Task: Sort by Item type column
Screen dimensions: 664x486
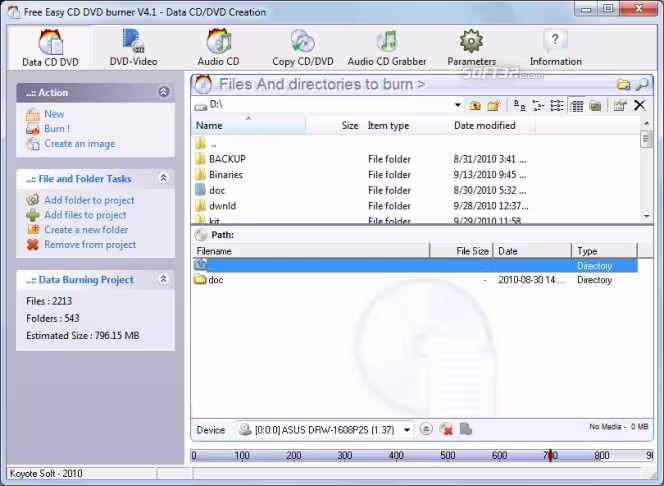Action: [406, 125]
